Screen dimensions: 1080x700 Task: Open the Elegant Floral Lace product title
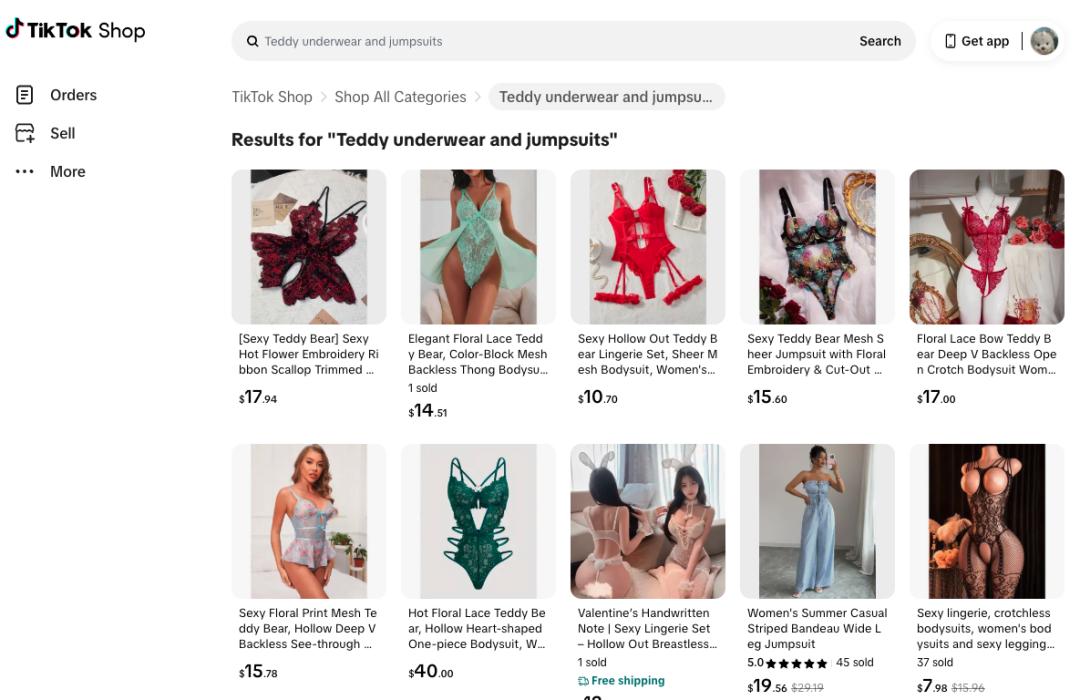tap(478, 354)
